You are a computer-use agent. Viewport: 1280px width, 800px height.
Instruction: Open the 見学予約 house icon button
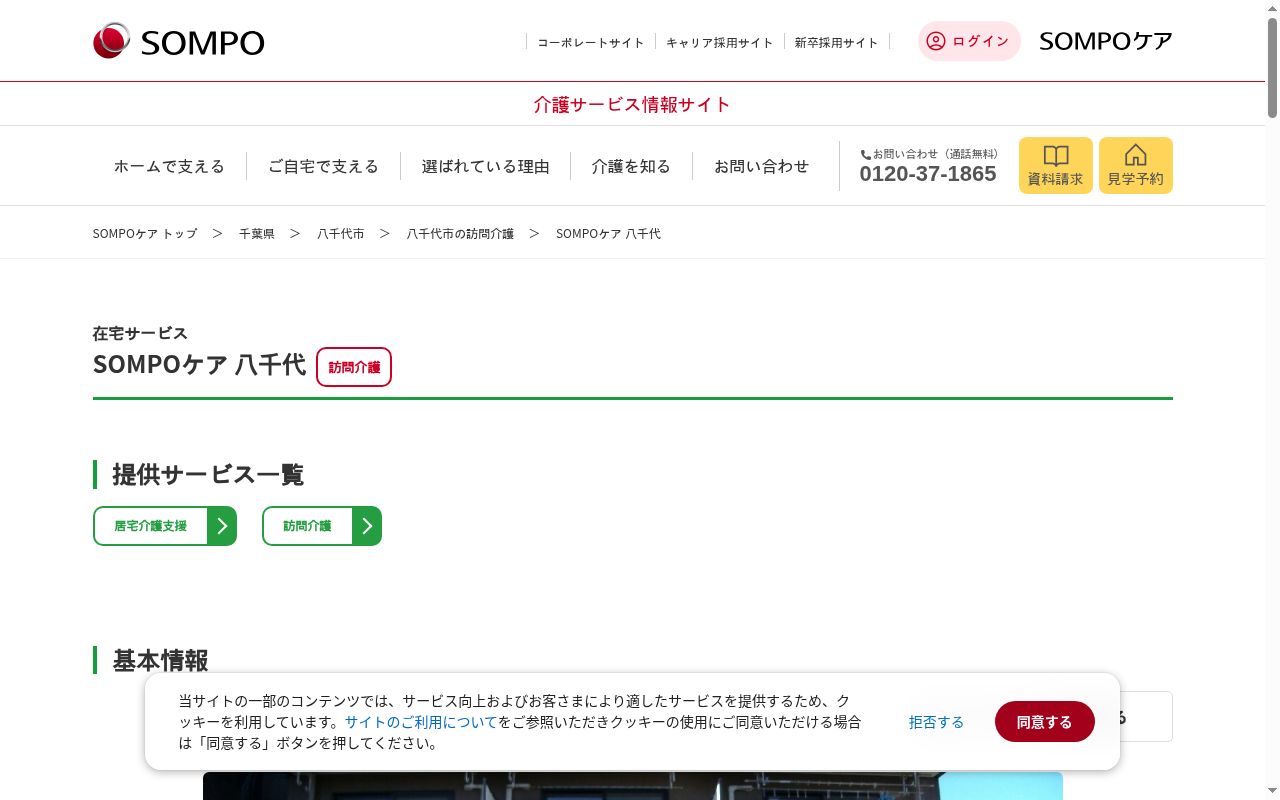[1136, 165]
